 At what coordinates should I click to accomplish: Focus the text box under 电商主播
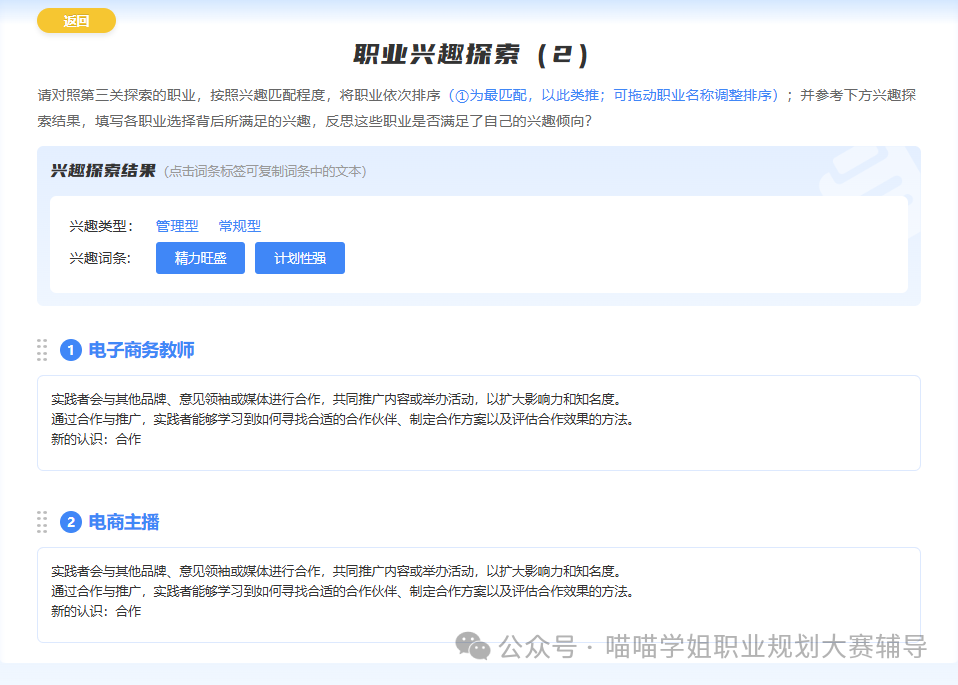tap(478, 594)
